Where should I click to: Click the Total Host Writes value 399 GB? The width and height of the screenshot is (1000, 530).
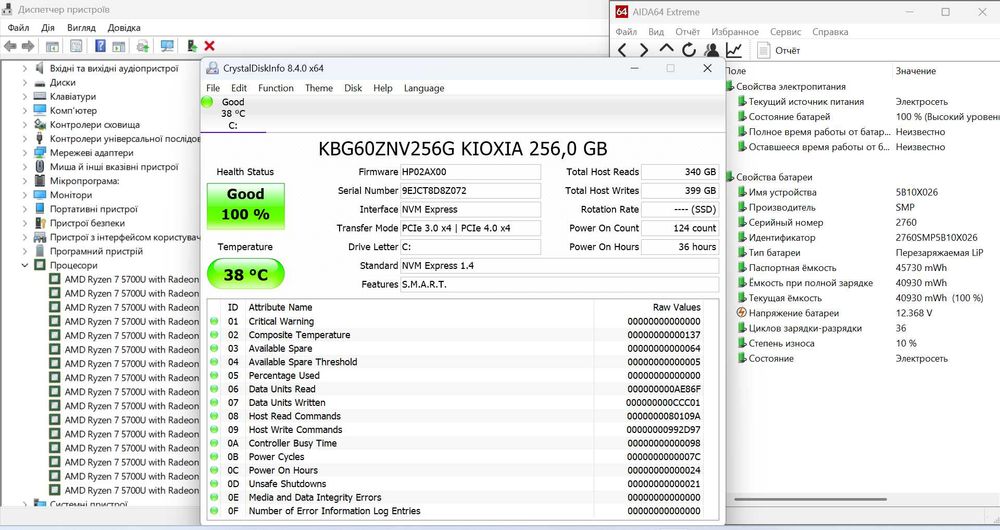tap(680, 190)
